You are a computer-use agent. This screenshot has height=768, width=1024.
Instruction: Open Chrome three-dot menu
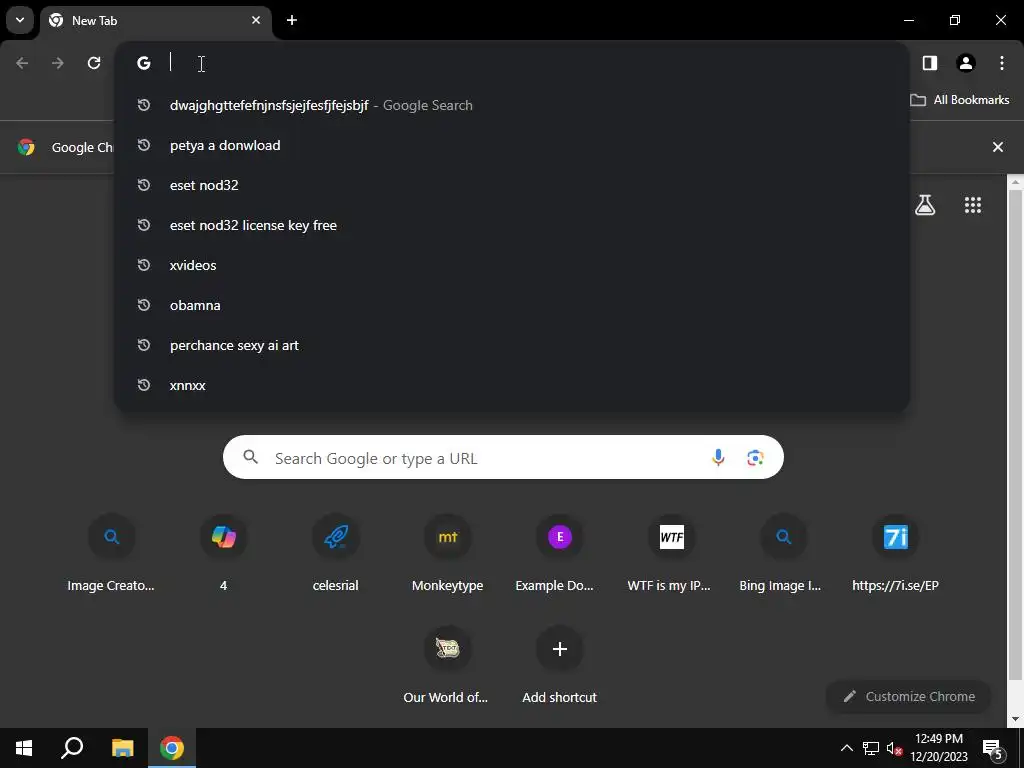pos(1002,63)
